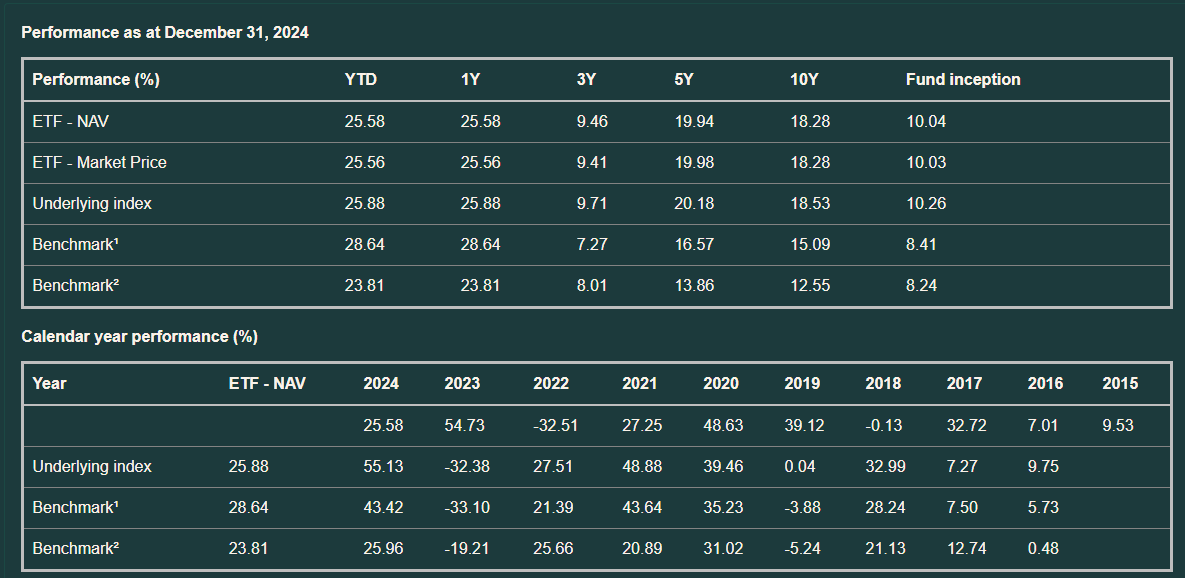The image size is (1185, 578).
Task: Click the 'Year' header in calendar table
Action: pos(49,383)
